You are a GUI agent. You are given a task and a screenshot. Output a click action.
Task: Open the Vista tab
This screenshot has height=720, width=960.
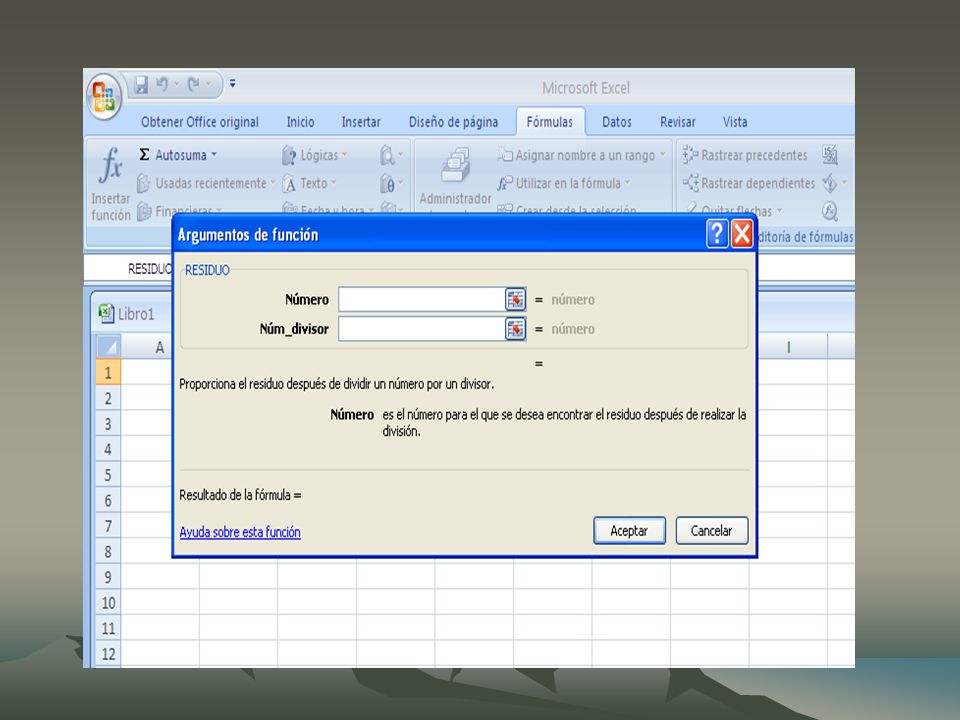[x=735, y=122]
